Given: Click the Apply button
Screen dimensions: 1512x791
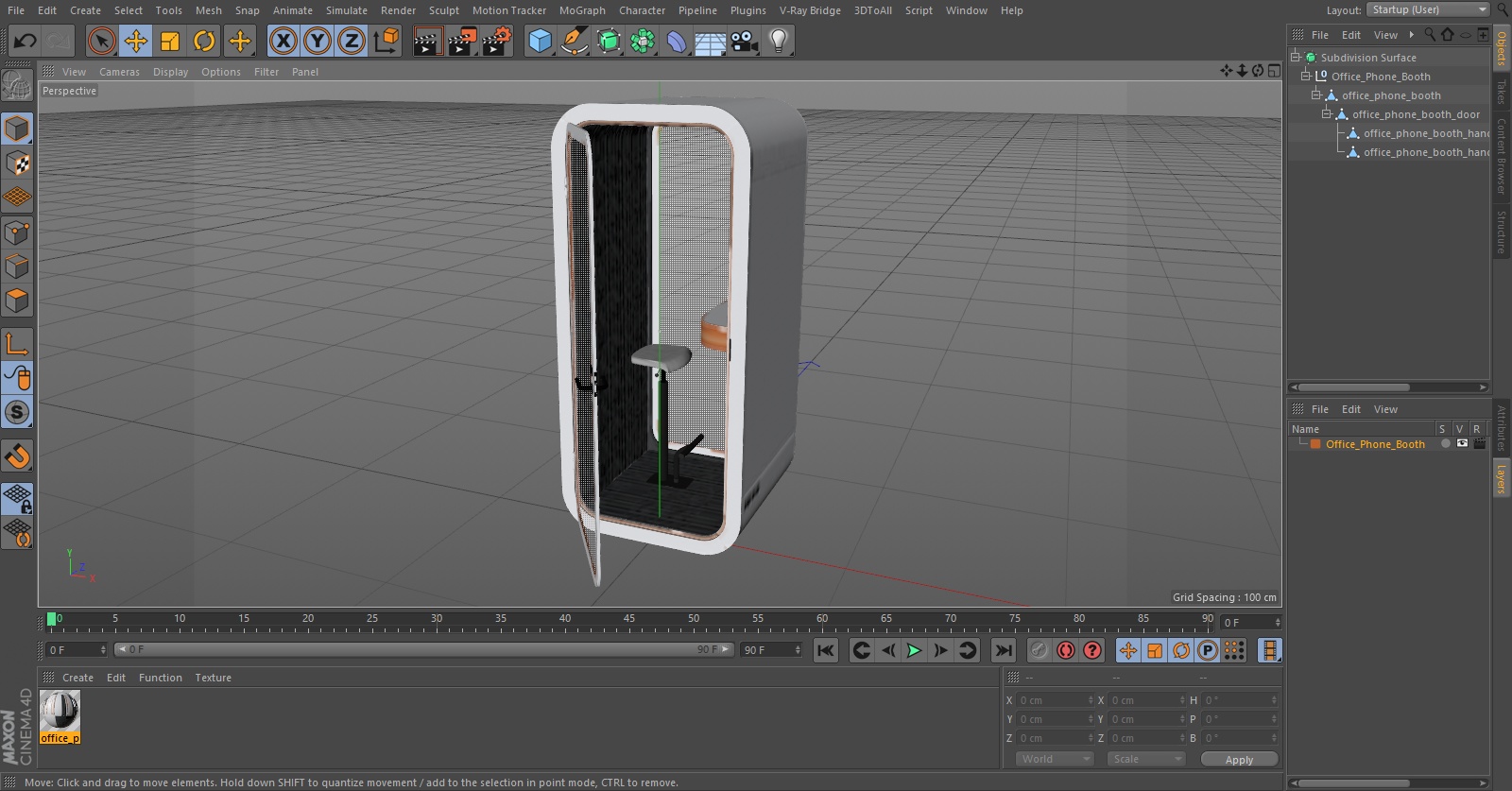Looking at the screenshot, I should point(1239,759).
